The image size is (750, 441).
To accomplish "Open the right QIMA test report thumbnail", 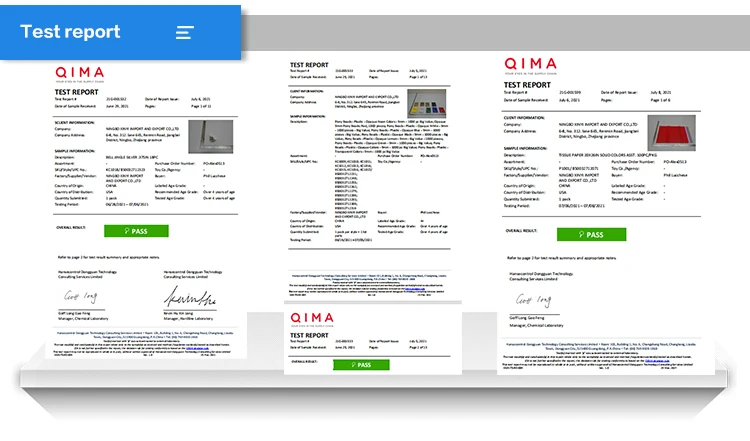I will [x=606, y=214].
